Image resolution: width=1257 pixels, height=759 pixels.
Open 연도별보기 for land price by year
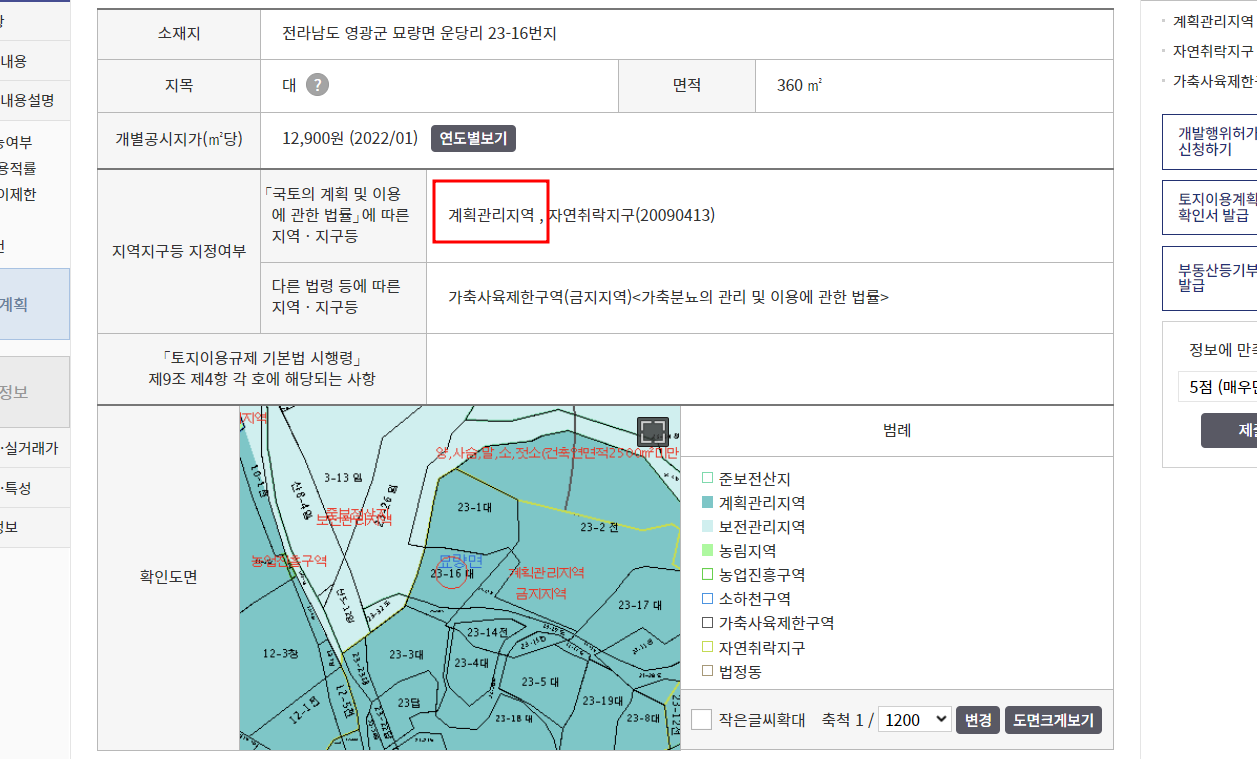pos(473,138)
